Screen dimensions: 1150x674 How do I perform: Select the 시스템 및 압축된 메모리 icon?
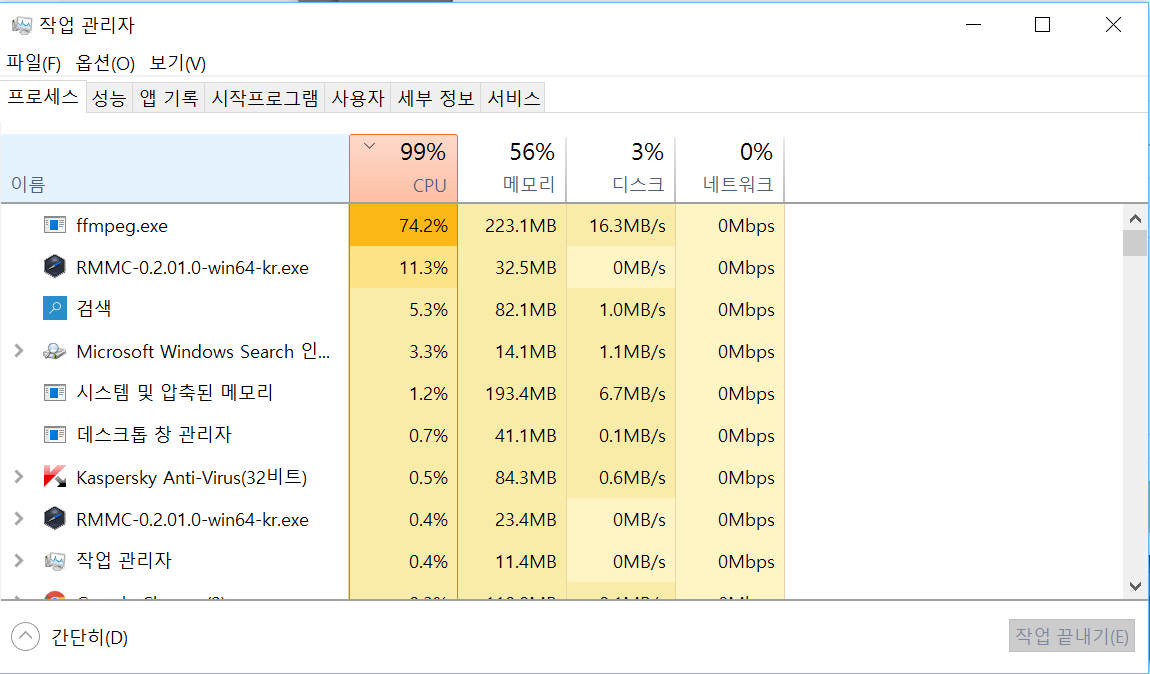(x=55, y=393)
